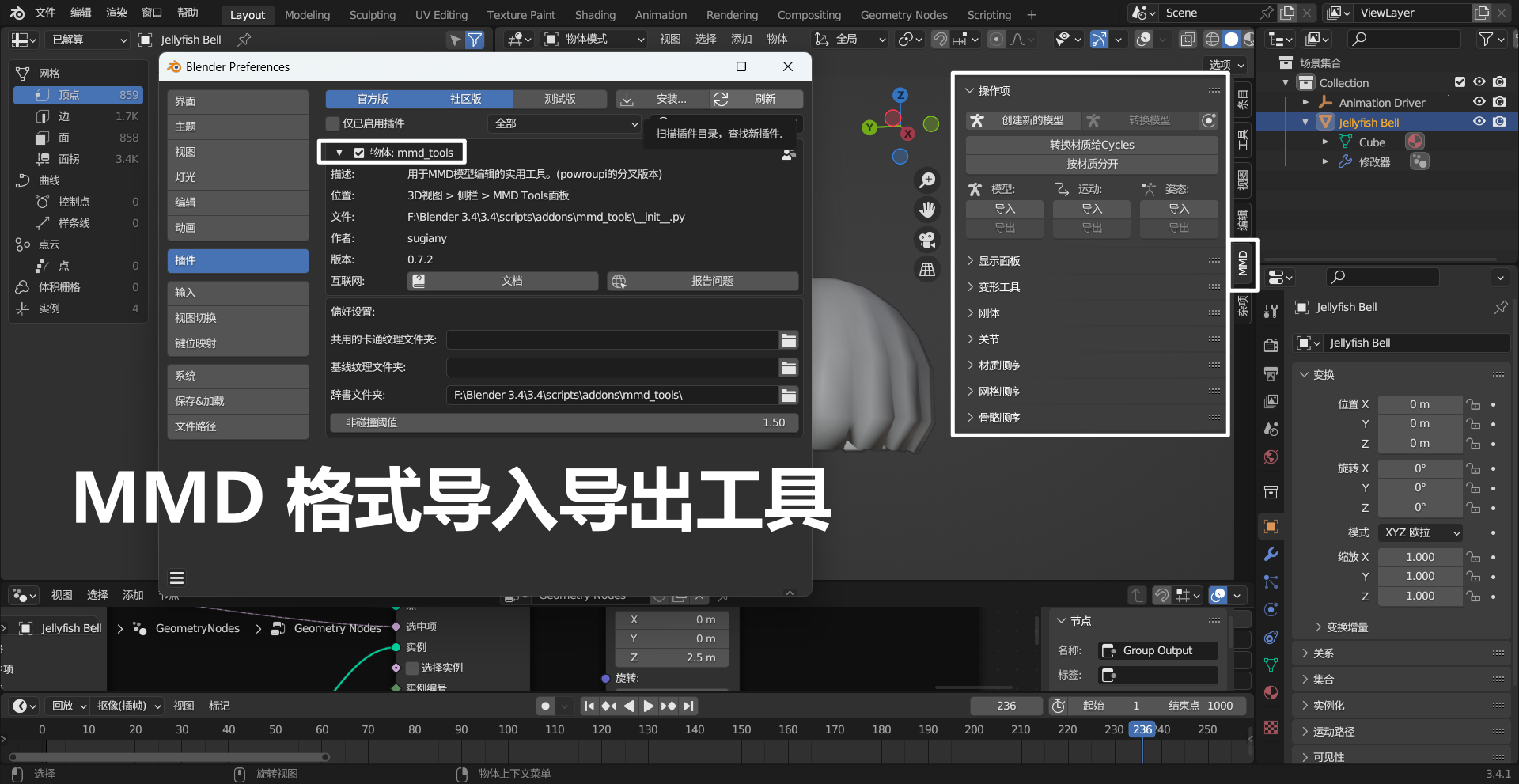
Task: Select solid viewport shading mode icon
Action: tap(1231, 39)
